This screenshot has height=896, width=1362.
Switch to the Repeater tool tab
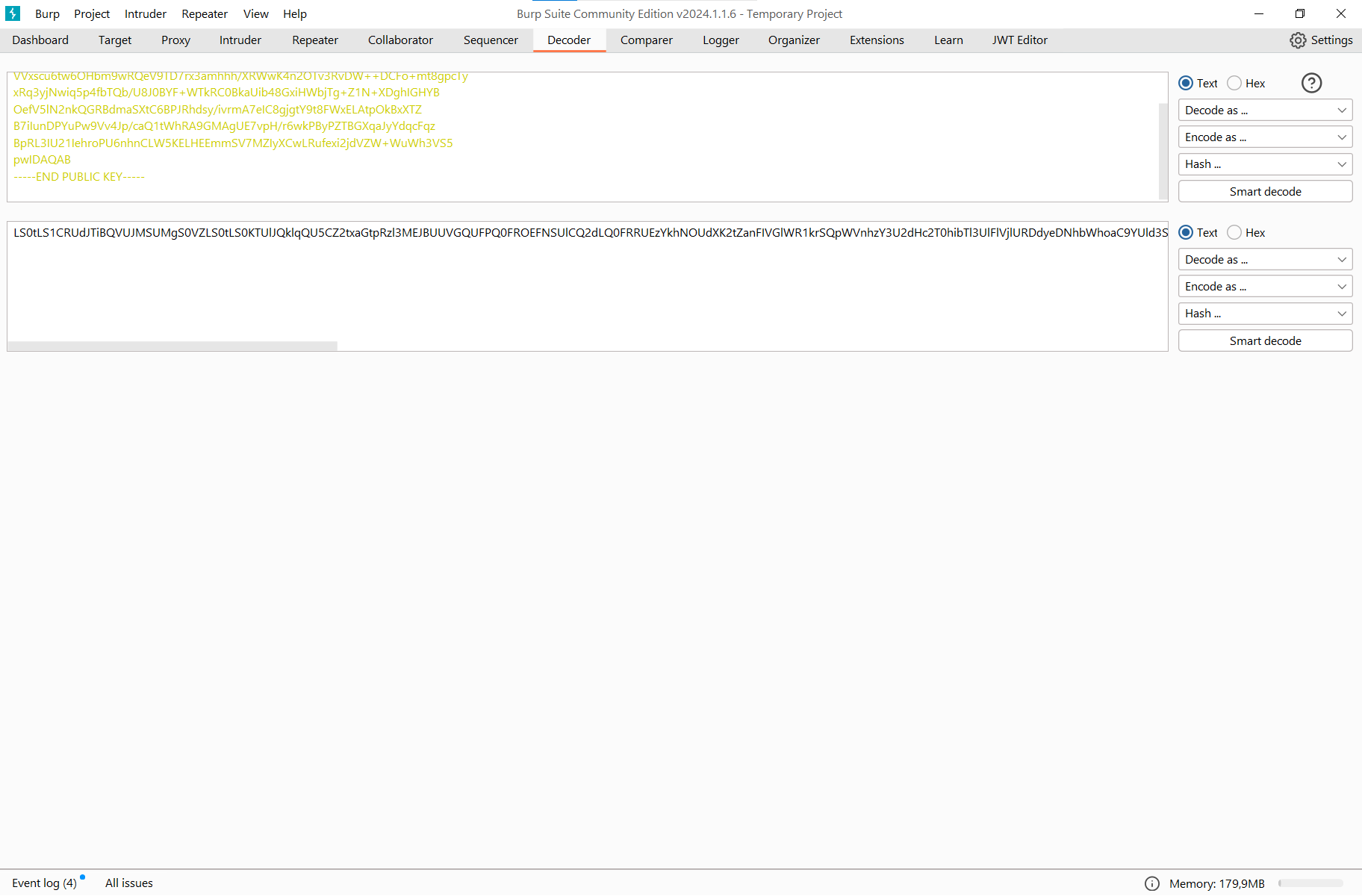tap(315, 40)
